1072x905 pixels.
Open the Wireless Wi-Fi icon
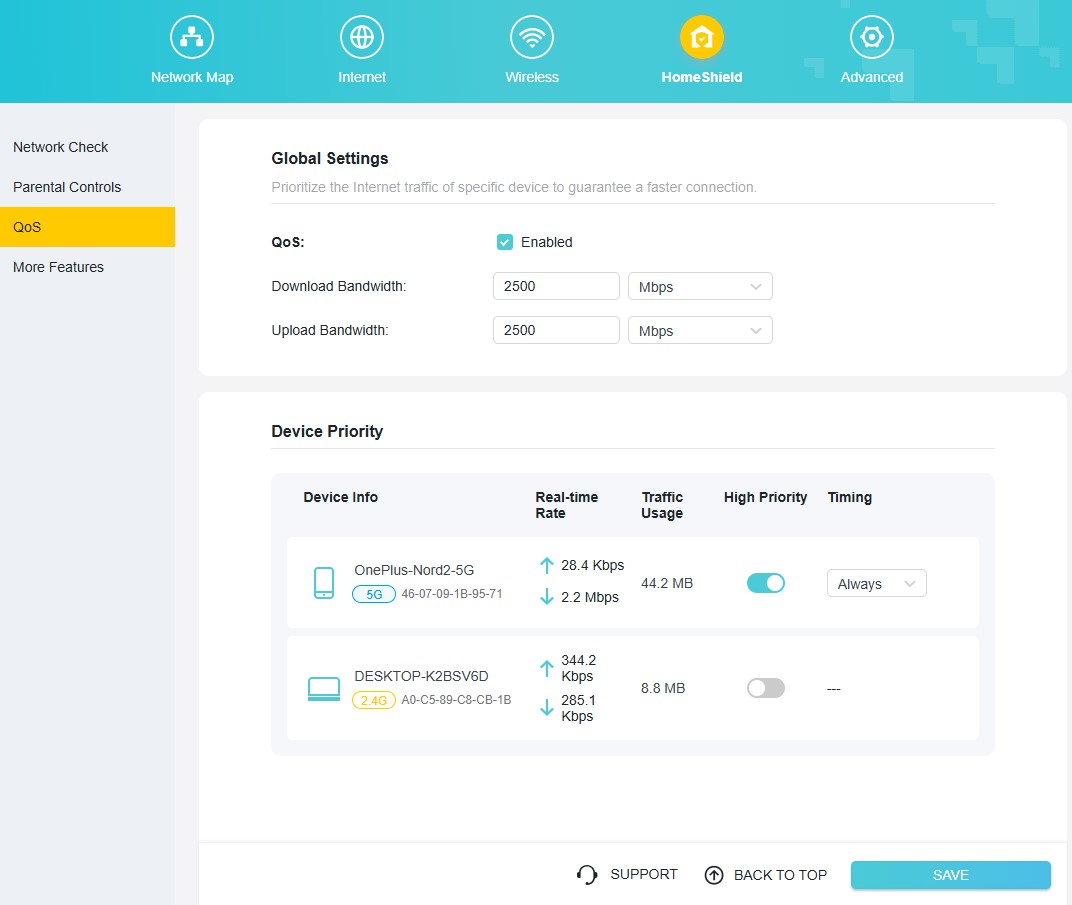(x=532, y=38)
